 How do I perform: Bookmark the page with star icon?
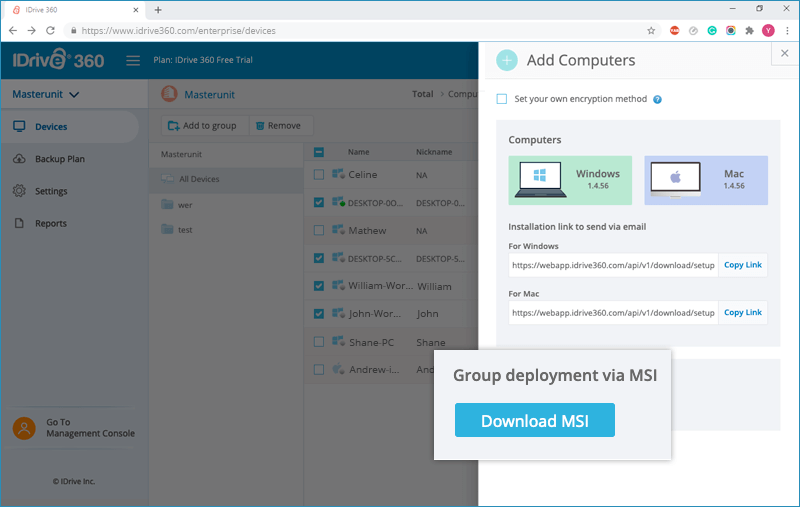[x=651, y=31]
